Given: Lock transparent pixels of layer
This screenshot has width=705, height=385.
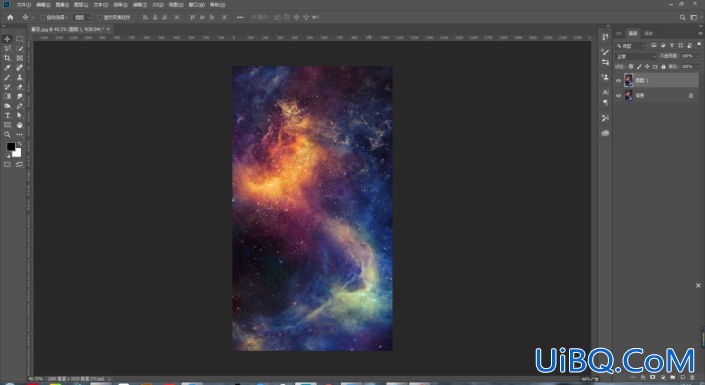Looking at the screenshot, I should pyautogui.click(x=631, y=67).
